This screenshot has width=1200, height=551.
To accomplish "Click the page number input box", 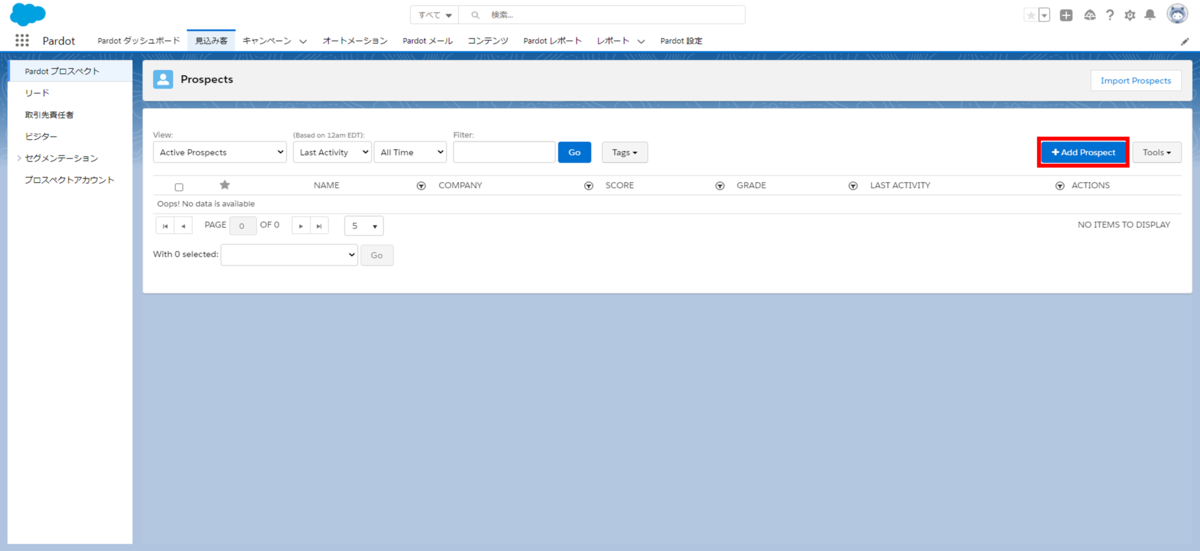I will click(x=243, y=226).
